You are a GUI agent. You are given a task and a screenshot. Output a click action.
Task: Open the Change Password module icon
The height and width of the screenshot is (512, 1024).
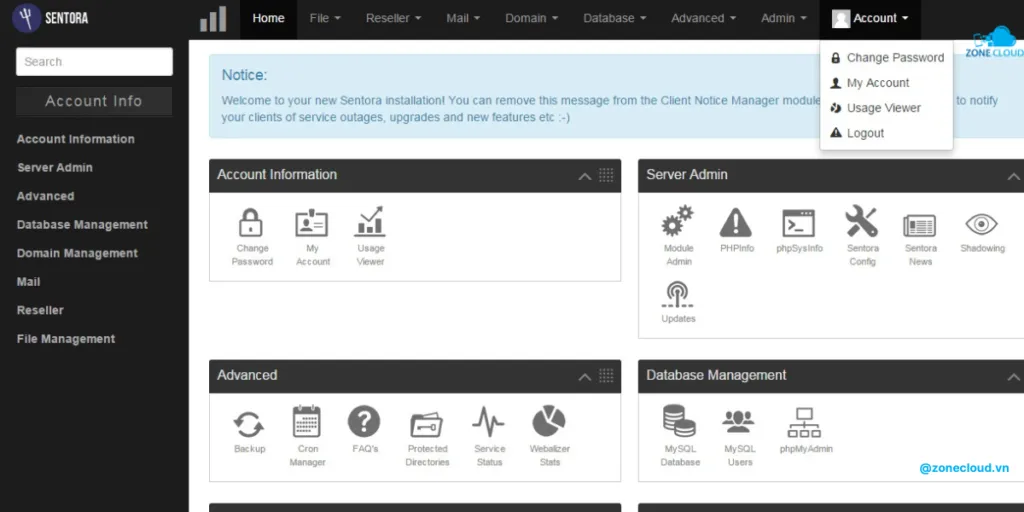pyautogui.click(x=252, y=223)
